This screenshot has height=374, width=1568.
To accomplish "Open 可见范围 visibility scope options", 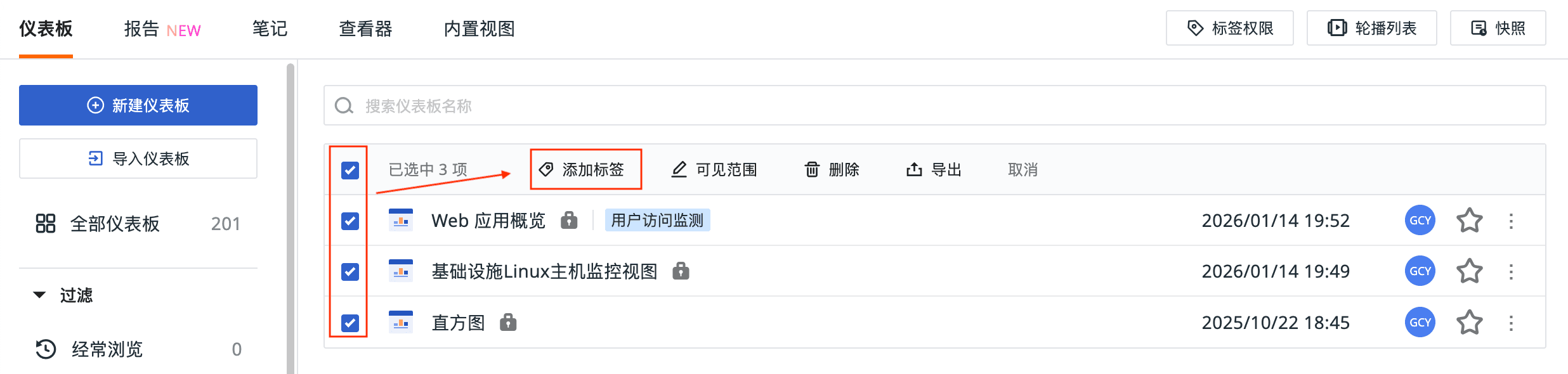I will pos(714,169).
